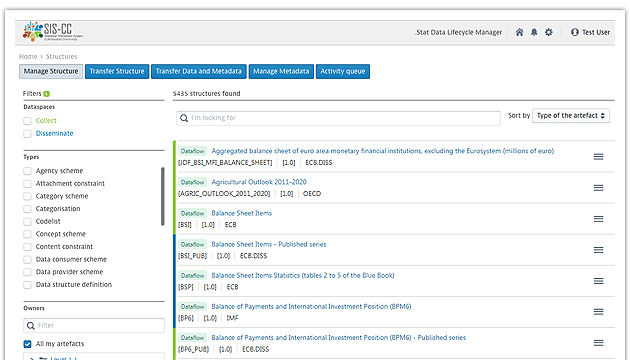This screenshot has width=630, height=360.
Task: Open Balance Sheet Items Statistics link
Action: pos(303,276)
